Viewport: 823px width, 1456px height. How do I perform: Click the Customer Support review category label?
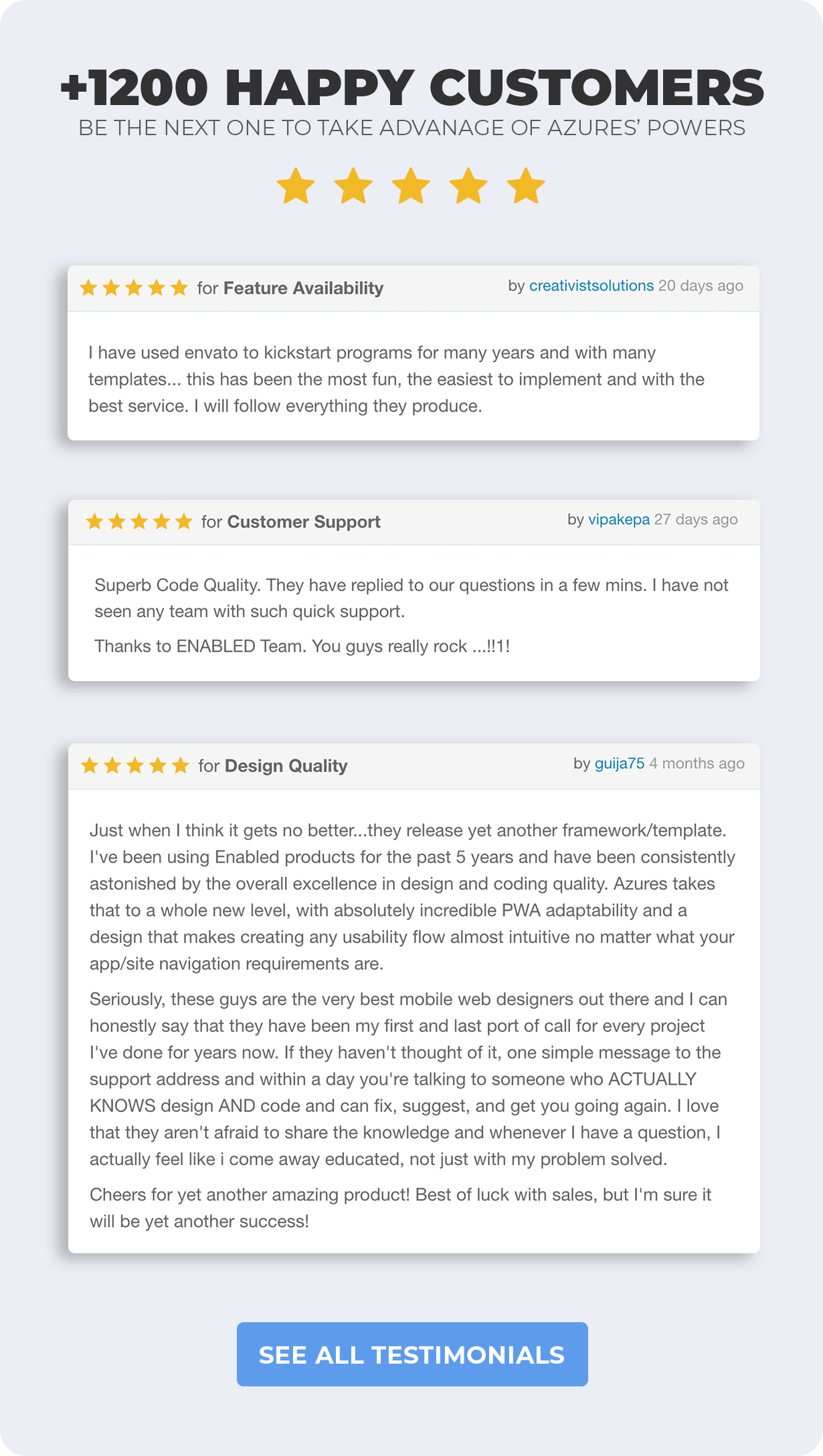[304, 522]
